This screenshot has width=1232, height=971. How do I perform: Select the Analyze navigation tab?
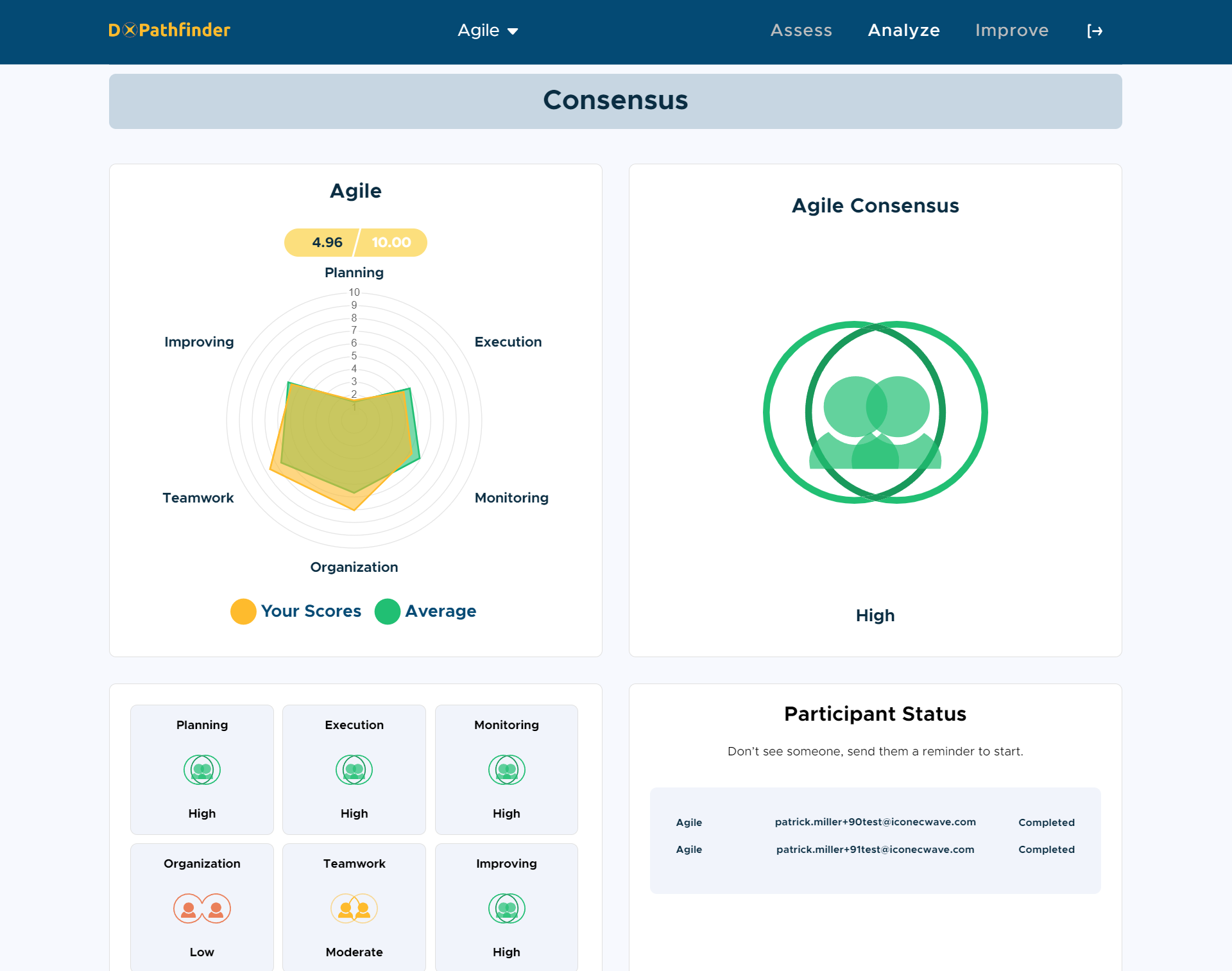(x=903, y=30)
